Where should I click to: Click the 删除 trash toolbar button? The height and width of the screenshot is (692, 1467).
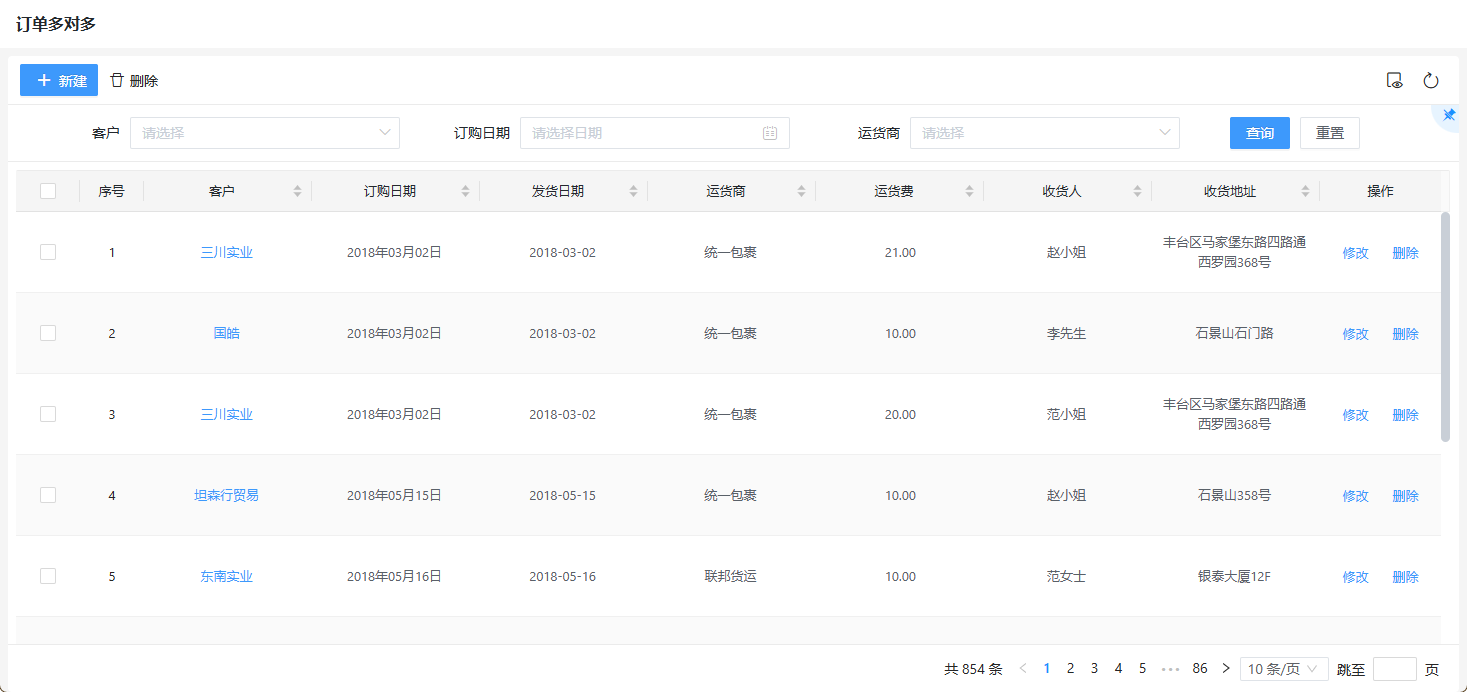(134, 81)
